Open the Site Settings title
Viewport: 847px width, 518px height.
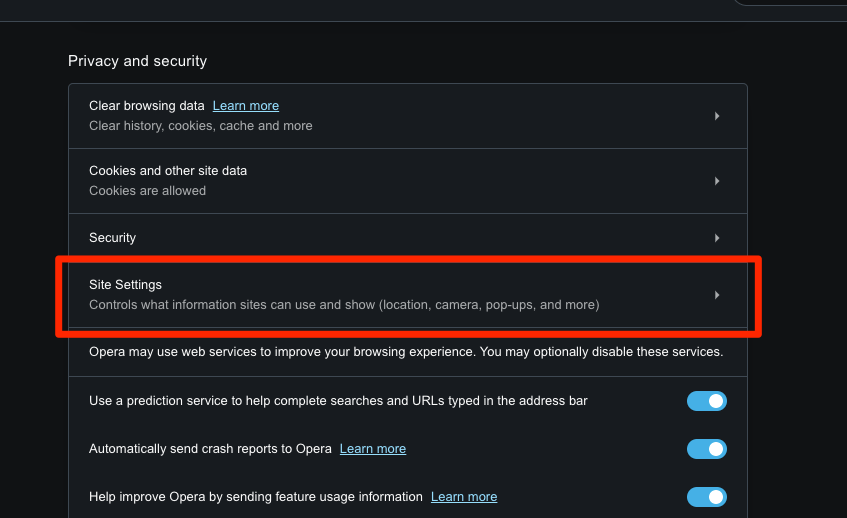(x=125, y=285)
